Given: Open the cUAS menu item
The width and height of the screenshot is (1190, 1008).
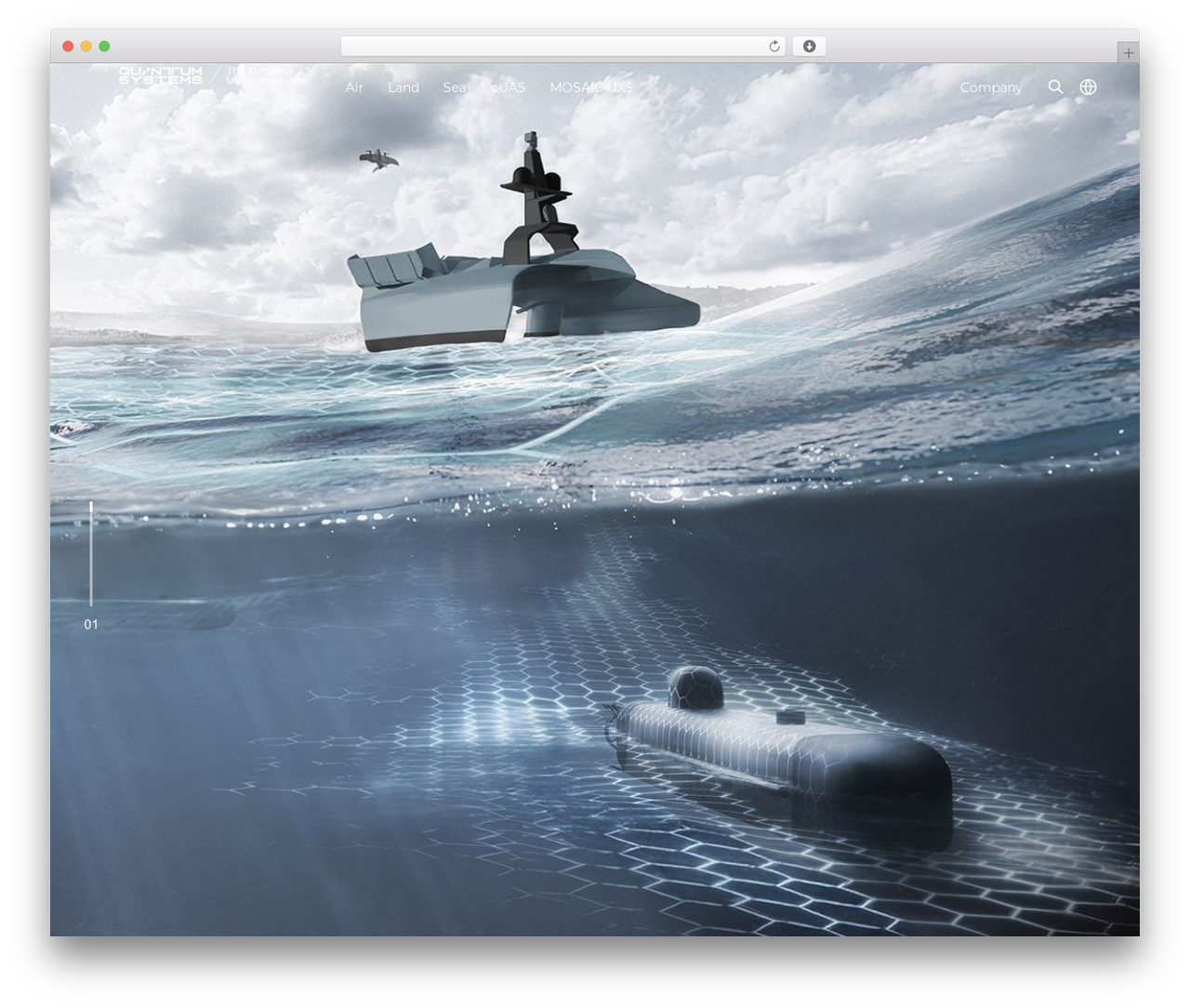Looking at the screenshot, I should point(508,87).
